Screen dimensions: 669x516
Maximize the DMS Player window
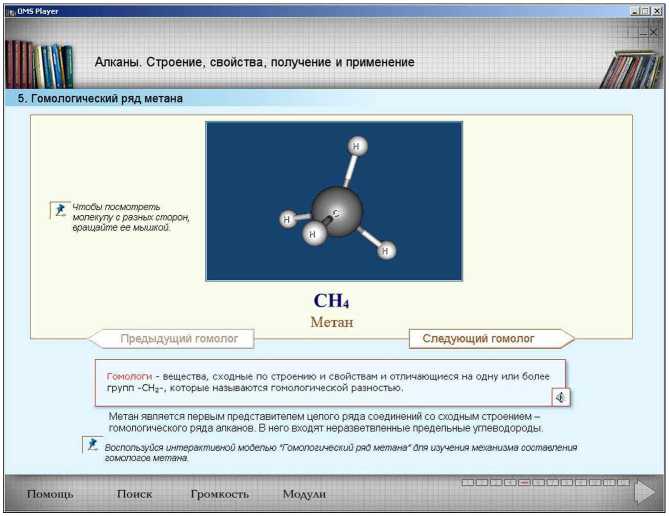pyautogui.click(x=645, y=12)
